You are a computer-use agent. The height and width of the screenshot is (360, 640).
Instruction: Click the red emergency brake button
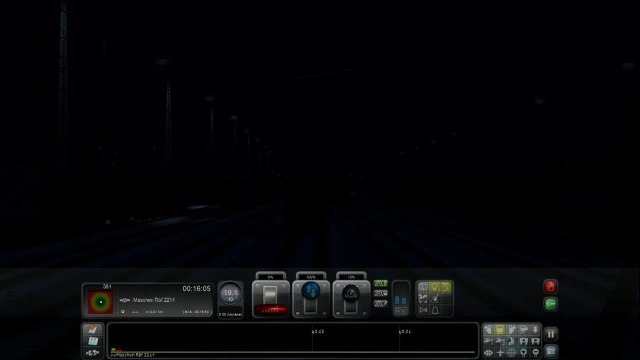550,287
